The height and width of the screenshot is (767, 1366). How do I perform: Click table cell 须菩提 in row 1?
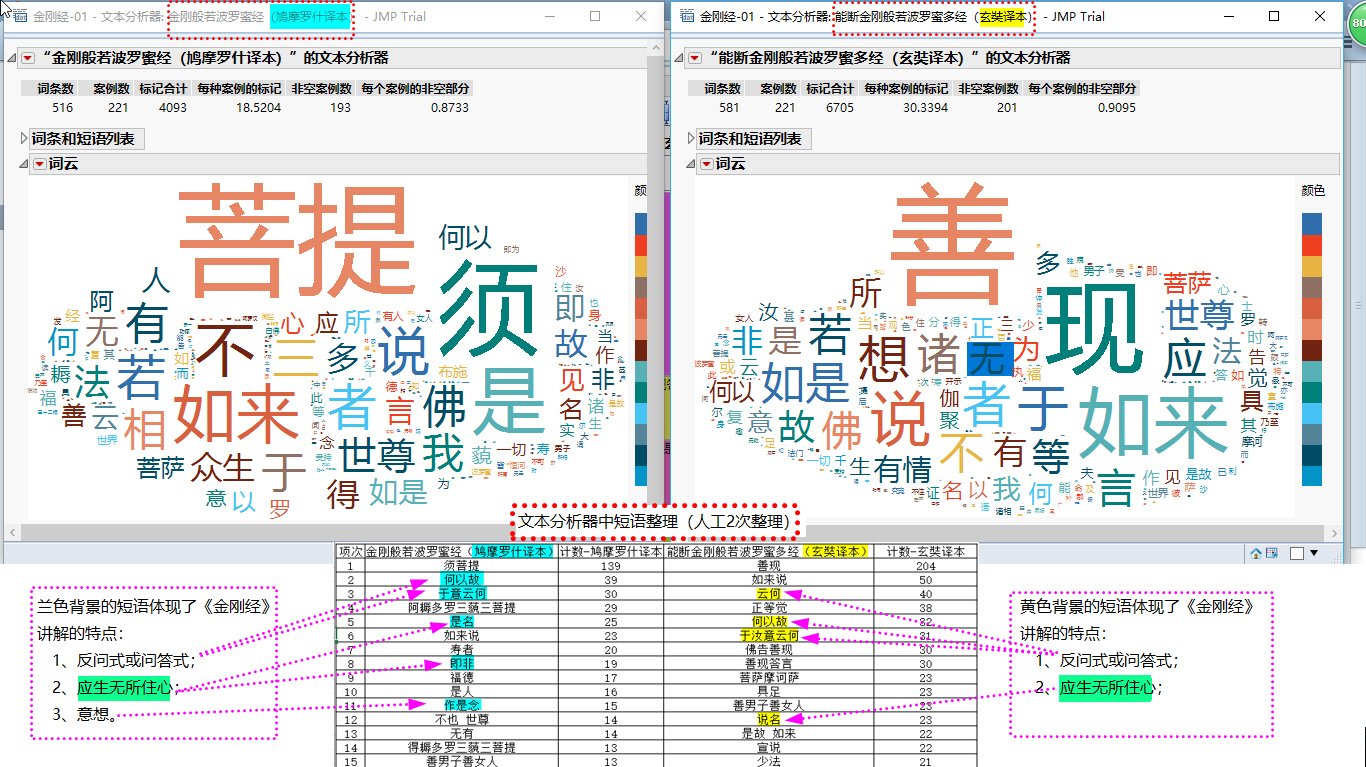coord(461,566)
